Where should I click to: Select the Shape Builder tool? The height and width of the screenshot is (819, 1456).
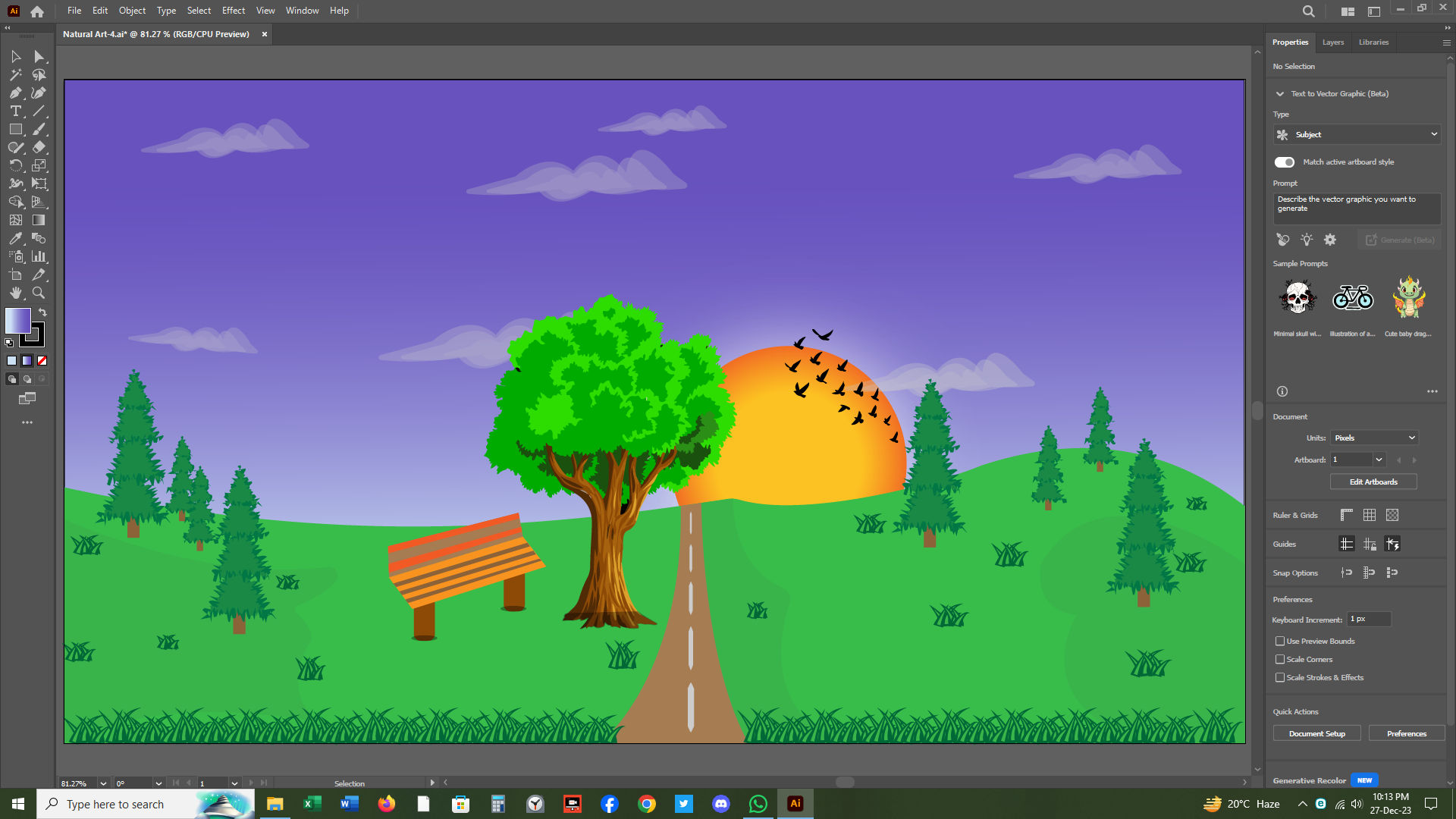15,202
